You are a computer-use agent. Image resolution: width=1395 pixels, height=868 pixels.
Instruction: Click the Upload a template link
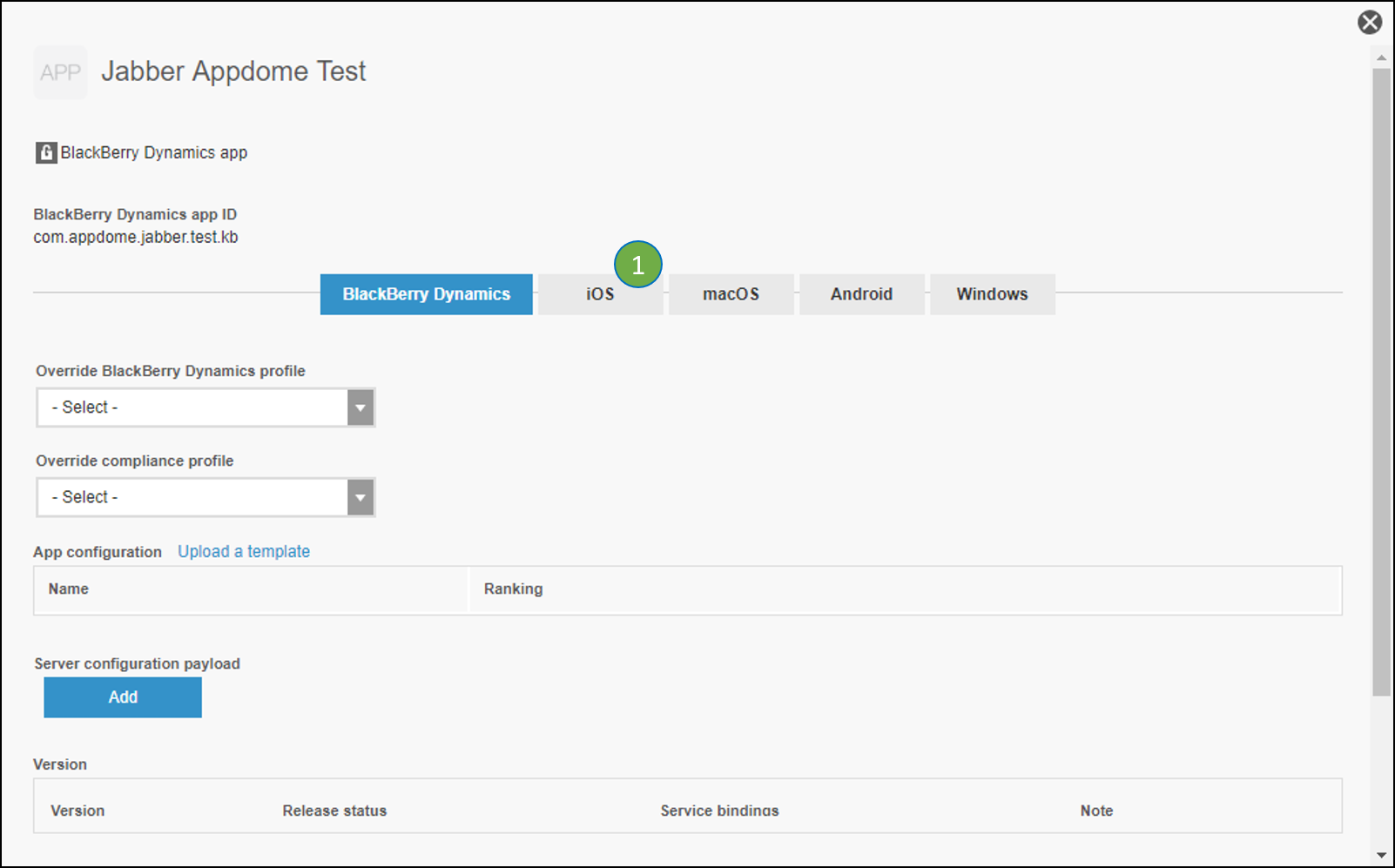tap(244, 551)
